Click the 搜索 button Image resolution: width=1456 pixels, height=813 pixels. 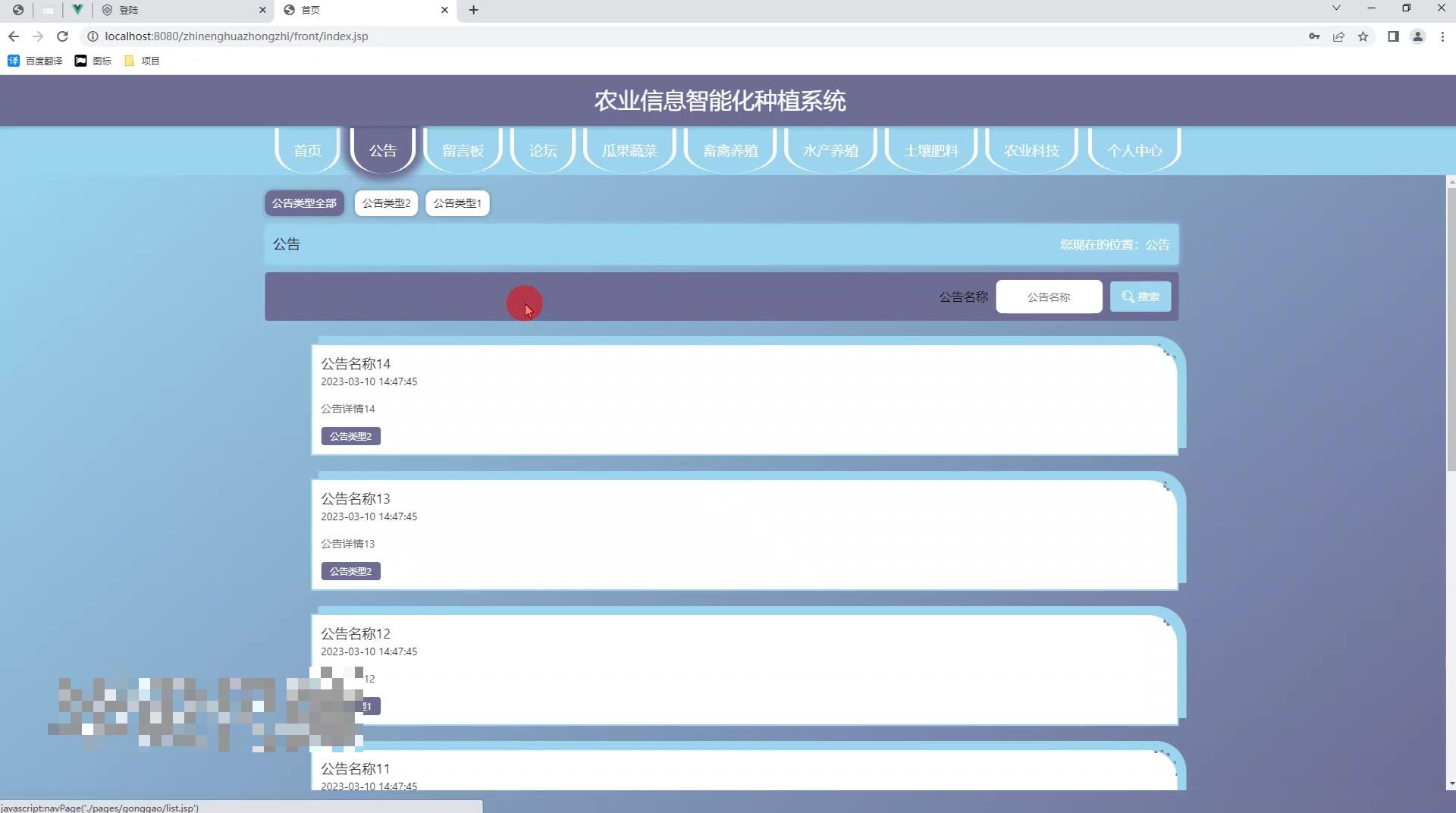pyautogui.click(x=1141, y=297)
